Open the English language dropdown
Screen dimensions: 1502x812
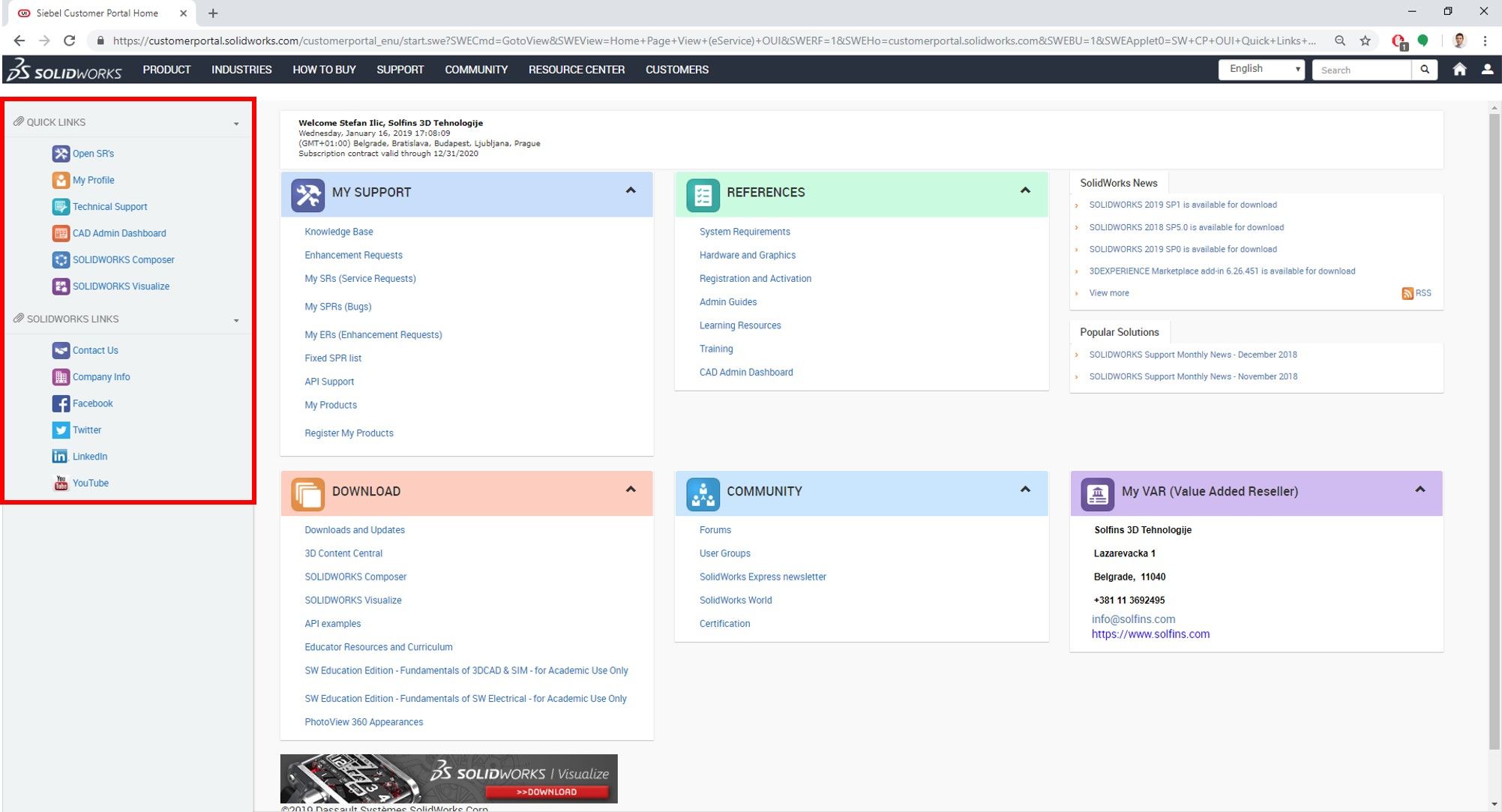[x=1261, y=68]
